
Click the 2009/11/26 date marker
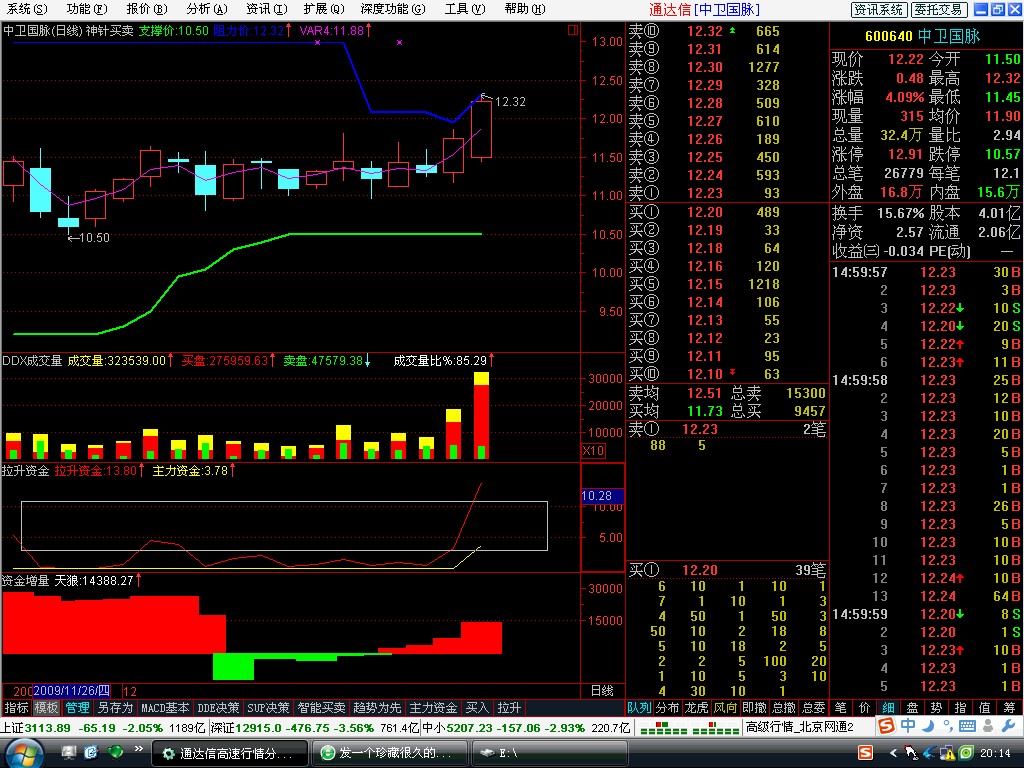[72, 691]
